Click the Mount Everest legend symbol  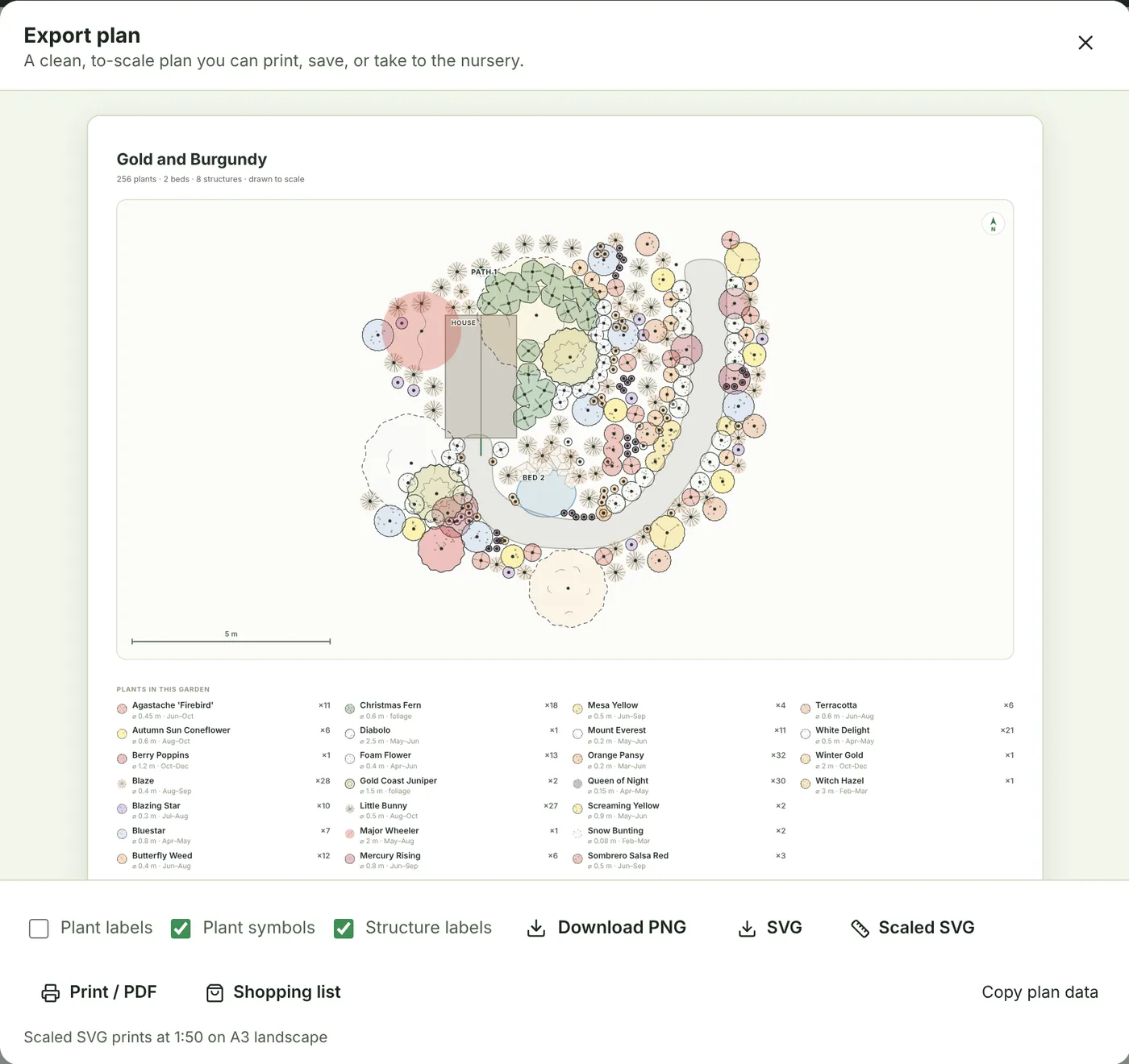[577, 734]
